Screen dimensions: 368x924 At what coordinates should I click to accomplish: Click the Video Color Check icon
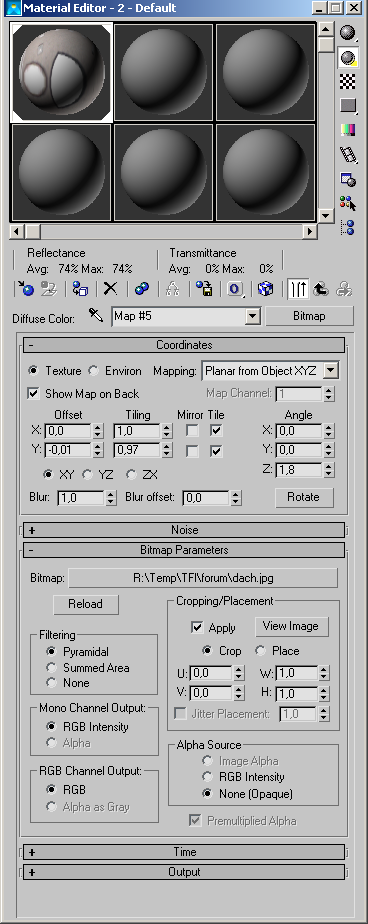348,130
